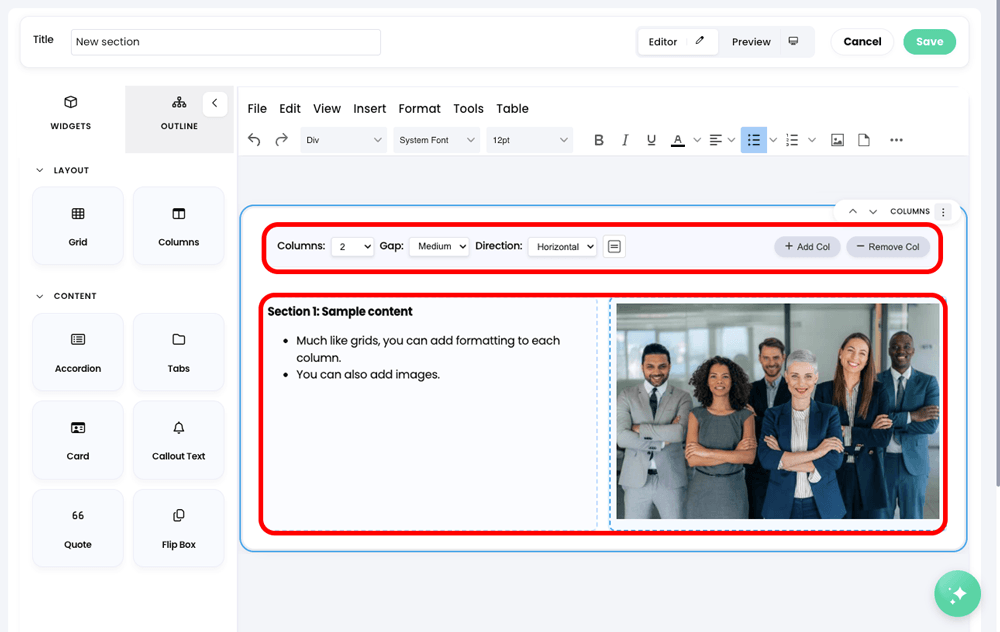Click the green Save button
The image size is (1000, 632).
click(x=929, y=42)
